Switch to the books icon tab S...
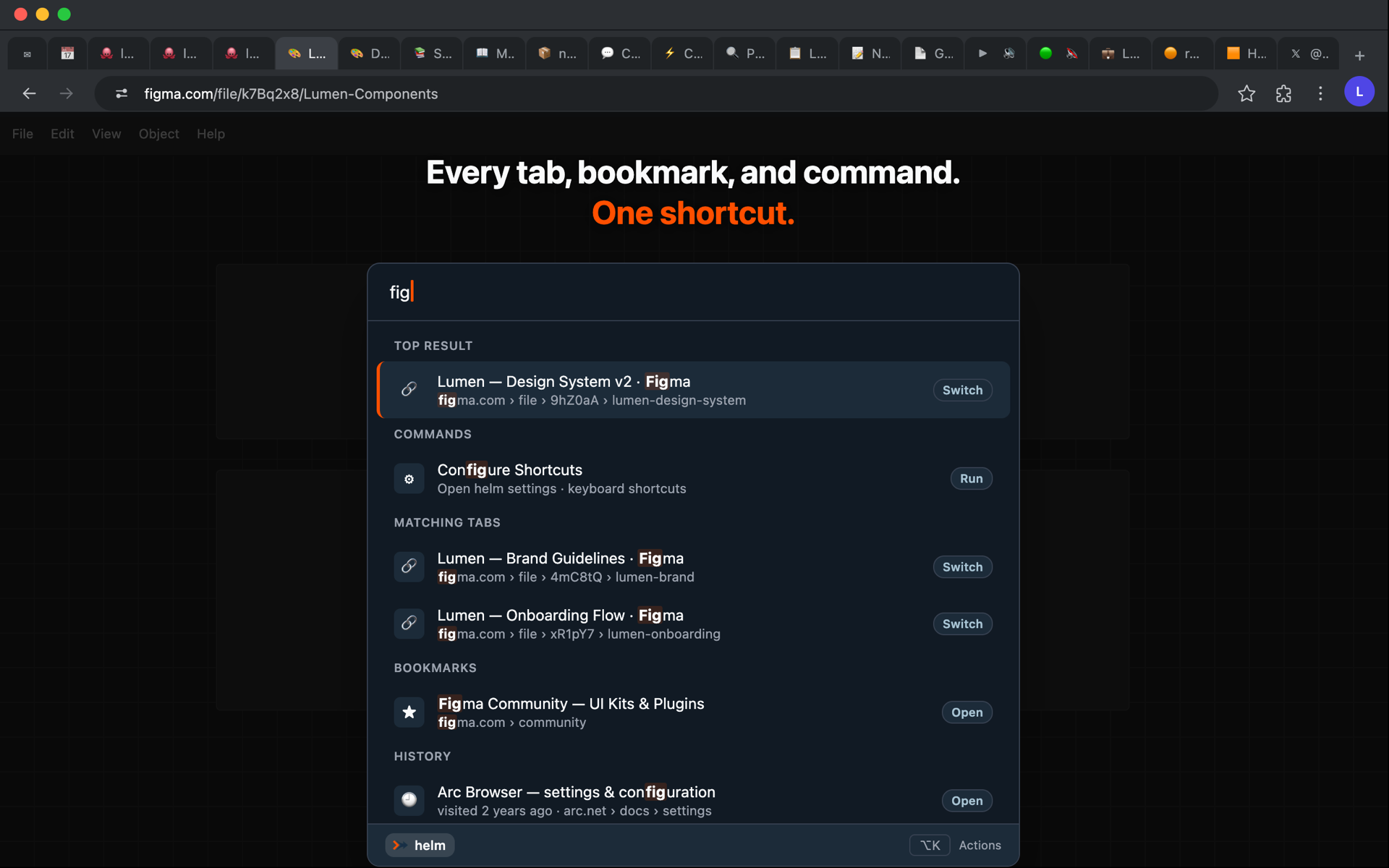The width and height of the screenshot is (1389, 868). (x=433, y=54)
